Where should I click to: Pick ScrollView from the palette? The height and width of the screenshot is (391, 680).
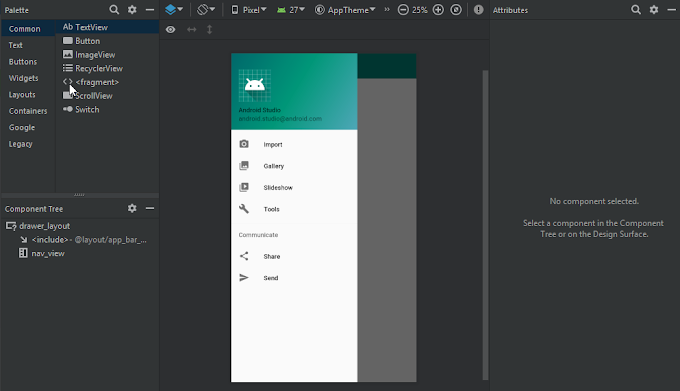tap(108, 96)
